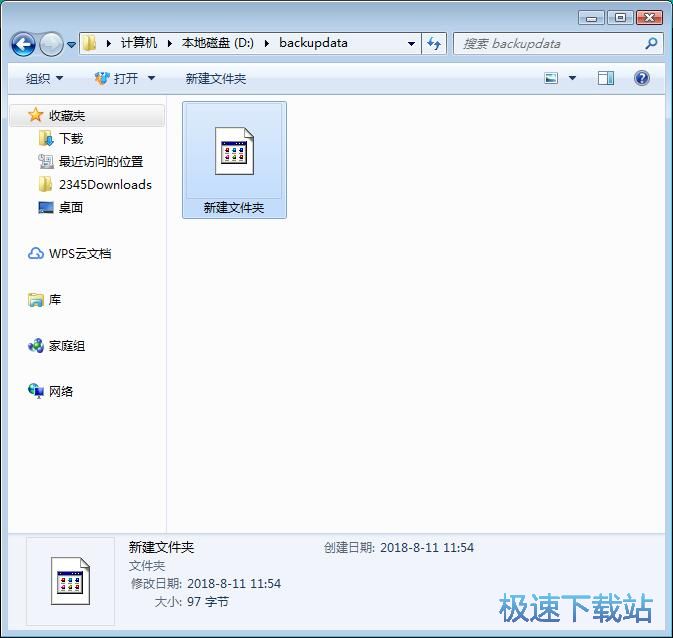
Task: Click the 打开 toolbar button
Action: [116, 79]
